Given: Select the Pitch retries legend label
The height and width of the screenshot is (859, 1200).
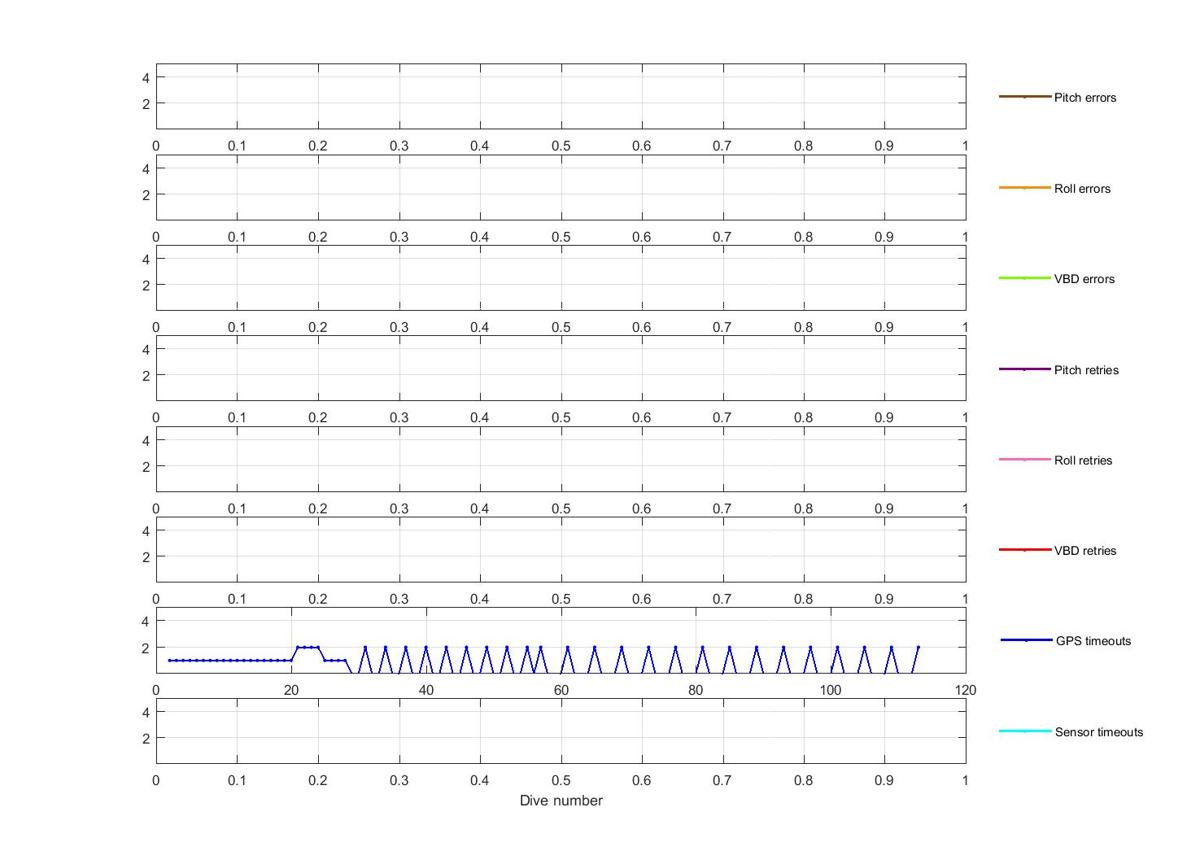Looking at the screenshot, I should (x=1086, y=370).
